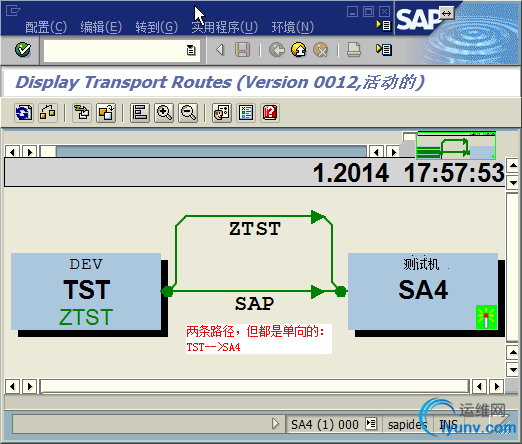
Task: Open the 配置(C) menu
Action: point(46,27)
